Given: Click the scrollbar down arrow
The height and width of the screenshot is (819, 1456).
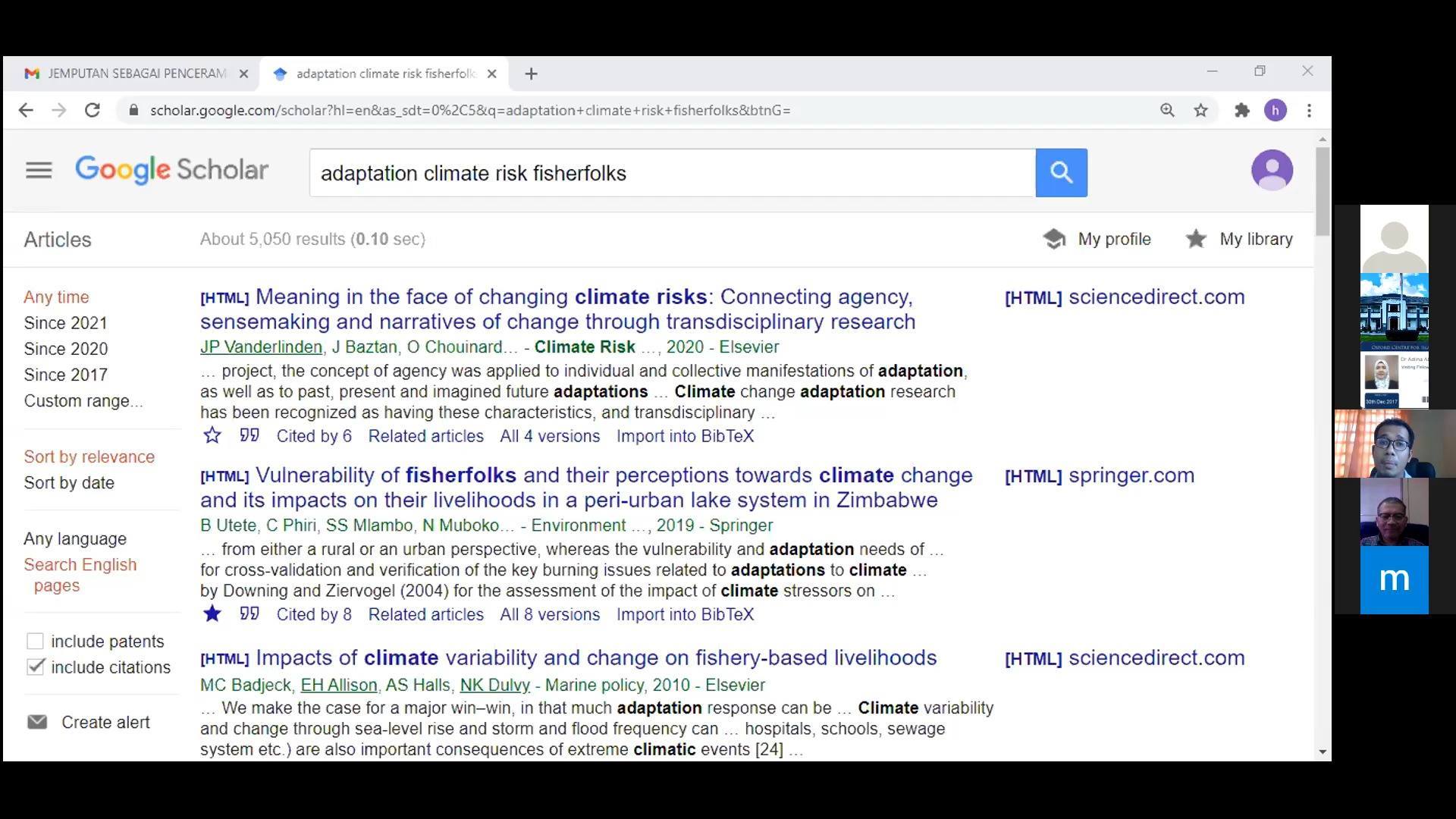Looking at the screenshot, I should point(1323,752).
